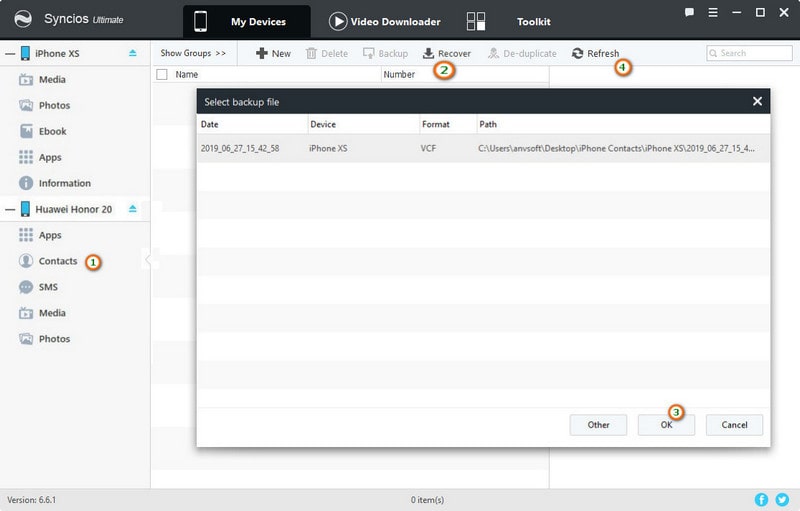This screenshot has width=800, height=511.
Task: Open the hamburger menu icon
Action: click(713, 12)
